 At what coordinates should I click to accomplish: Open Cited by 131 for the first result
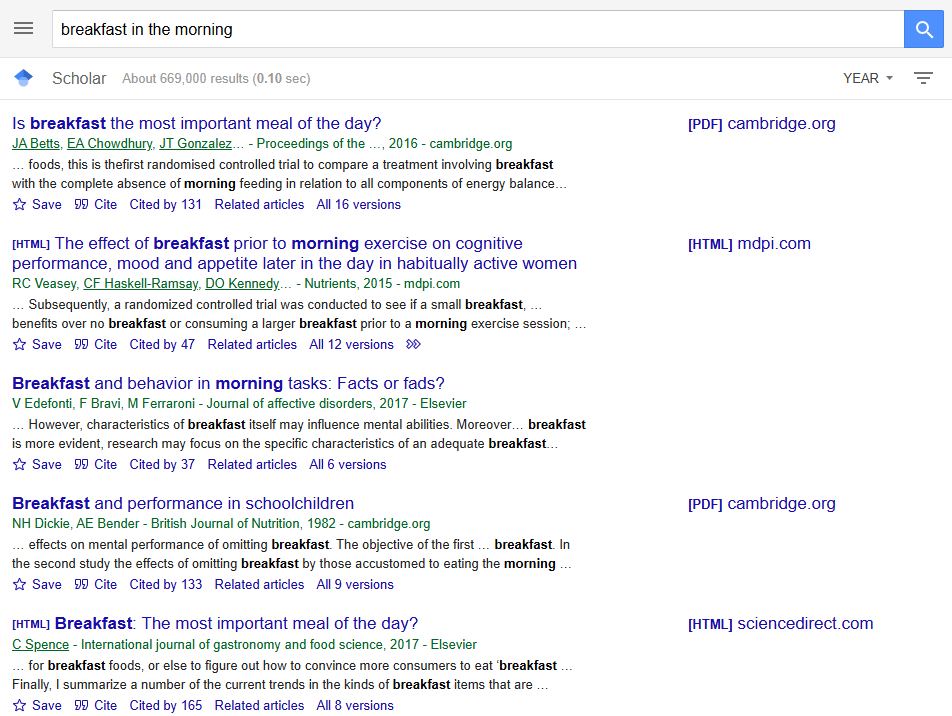coord(165,204)
